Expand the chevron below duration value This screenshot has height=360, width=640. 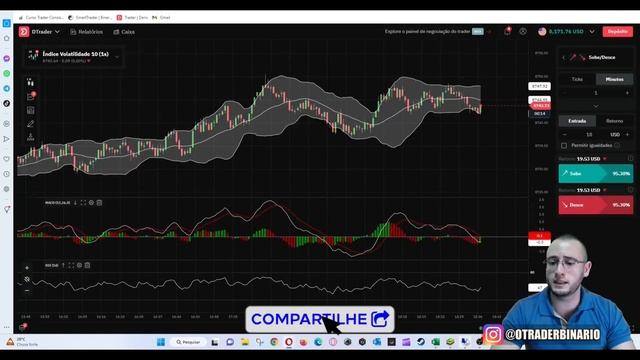click(x=596, y=106)
